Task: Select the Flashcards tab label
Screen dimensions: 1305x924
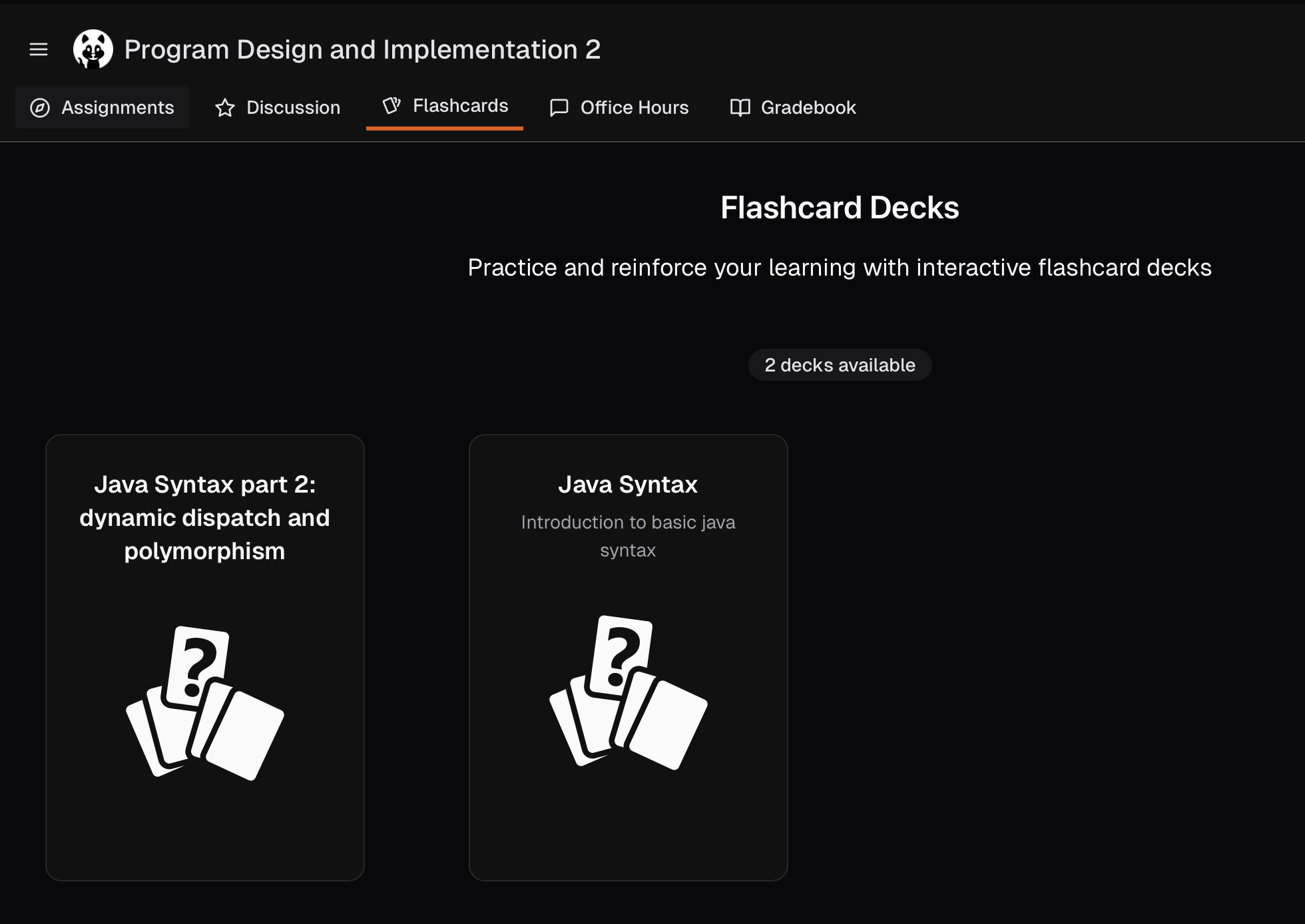Action: 460,106
